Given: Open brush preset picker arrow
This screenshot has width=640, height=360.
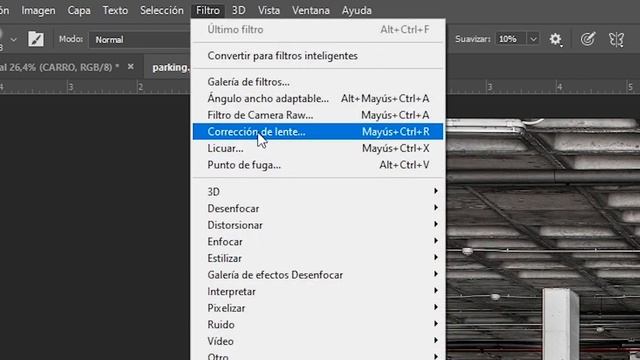Looking at the screenshot, I should click(13, 40).
